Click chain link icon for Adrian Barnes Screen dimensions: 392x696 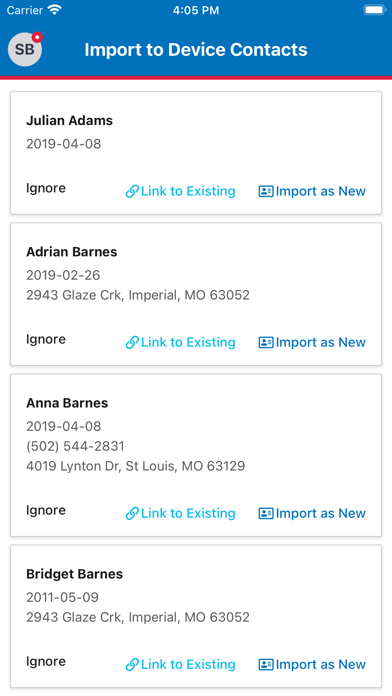point(132,342)
